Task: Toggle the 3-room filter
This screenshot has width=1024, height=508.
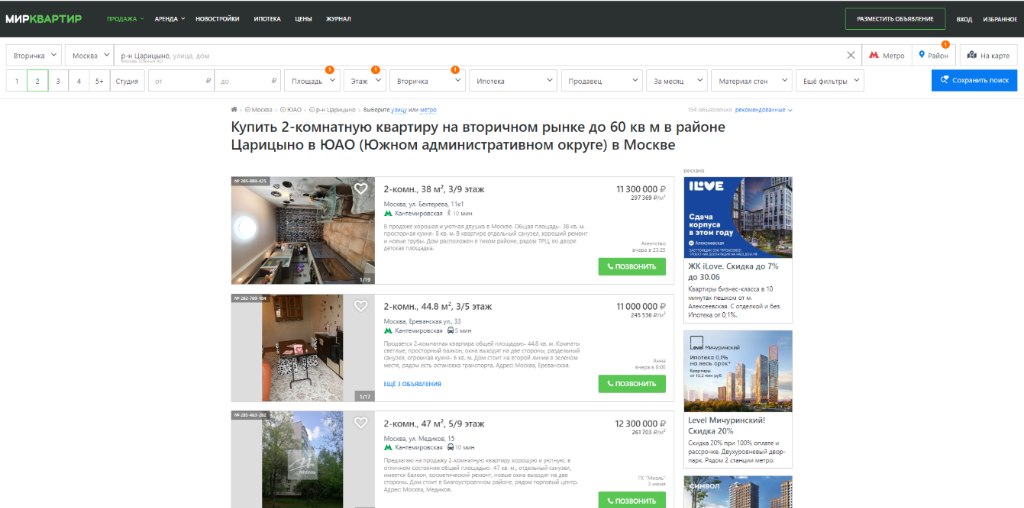Action: click(x=58, y=81)
